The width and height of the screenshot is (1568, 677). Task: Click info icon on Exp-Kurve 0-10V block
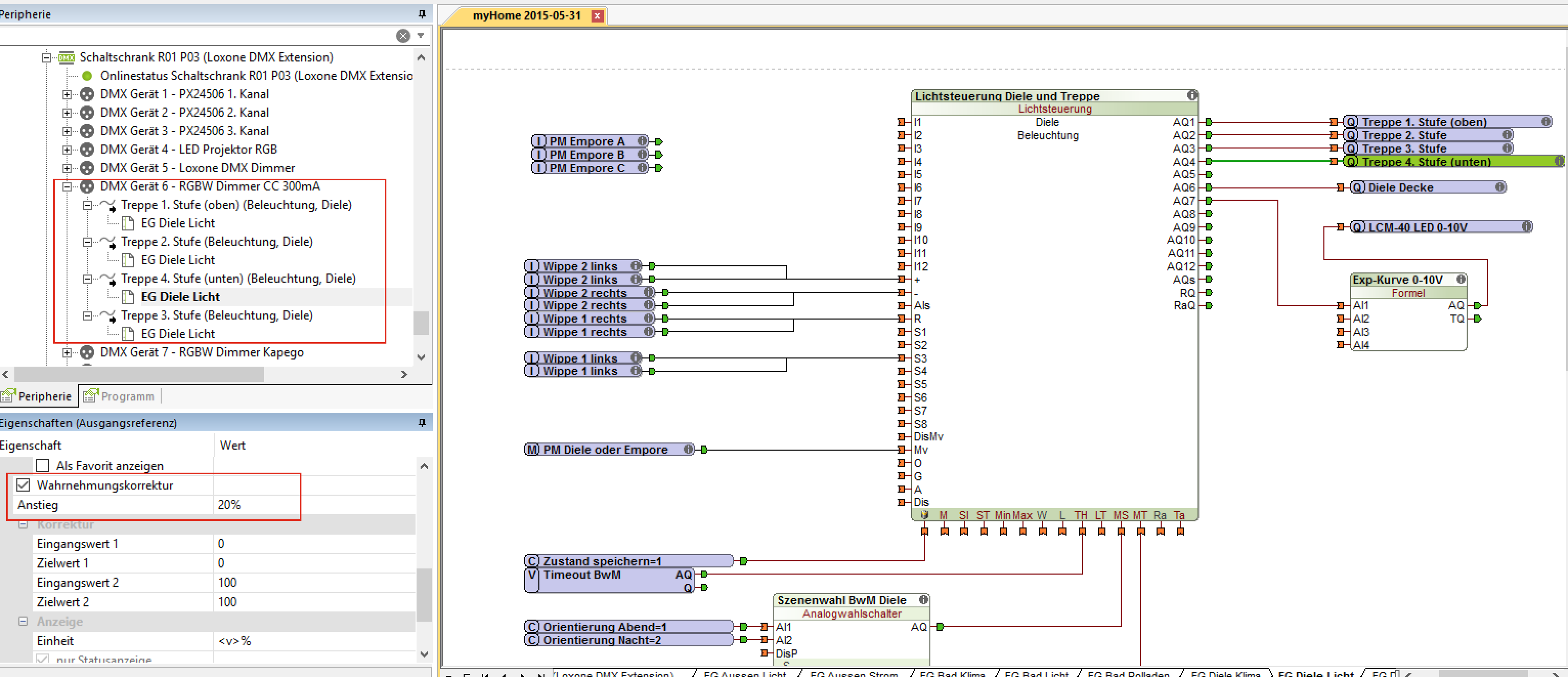(1461, 279)
